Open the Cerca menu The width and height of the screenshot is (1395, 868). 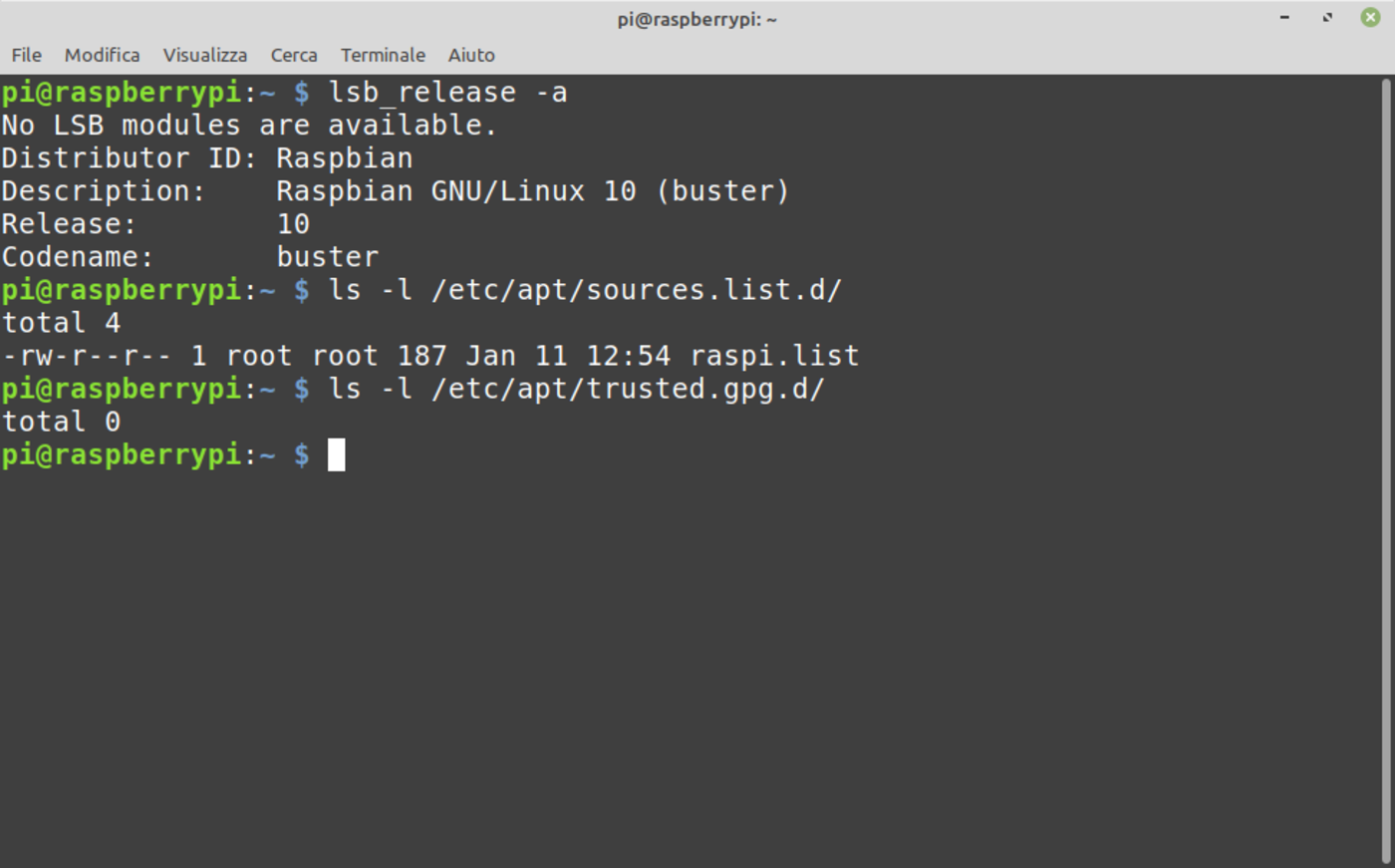click(293, 55)
